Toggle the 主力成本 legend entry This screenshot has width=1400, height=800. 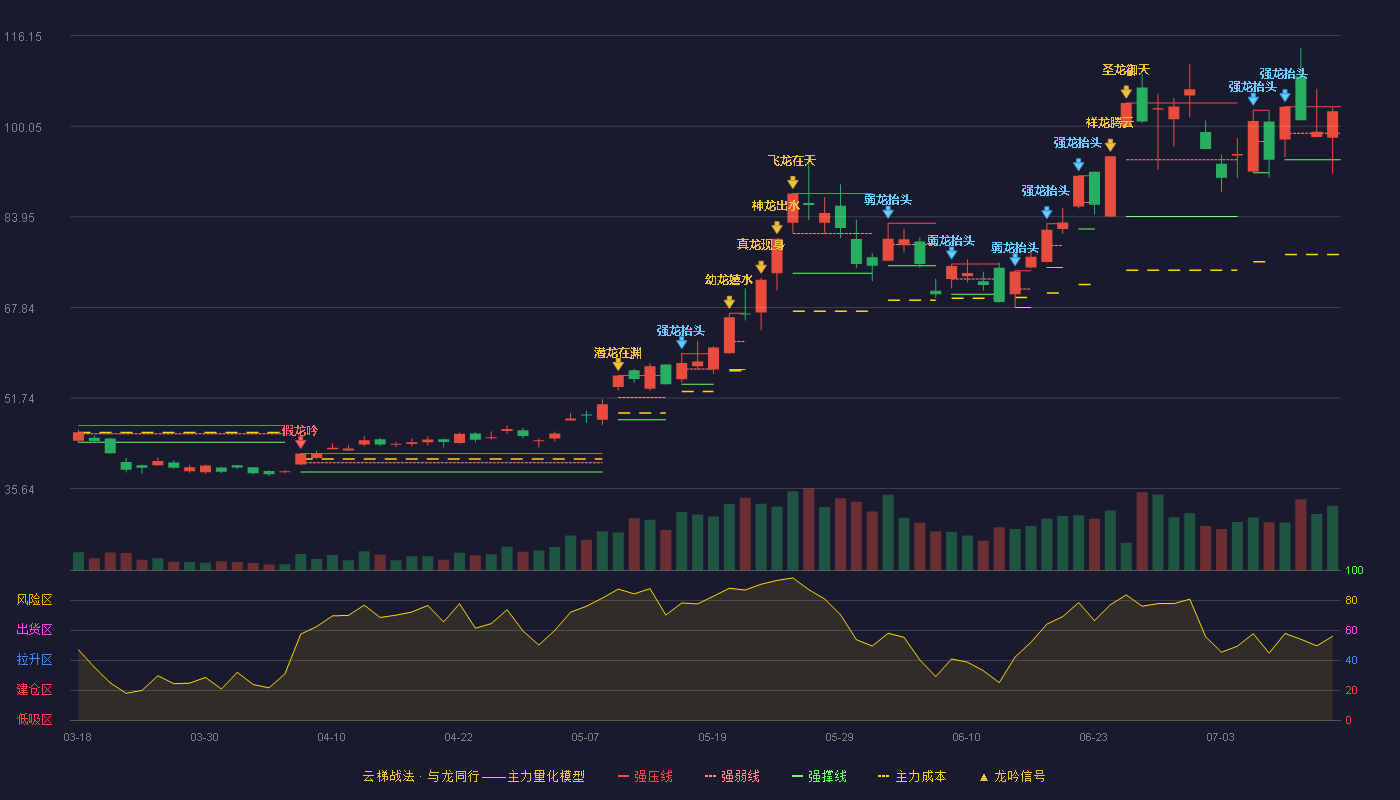(x=912, y=776)
